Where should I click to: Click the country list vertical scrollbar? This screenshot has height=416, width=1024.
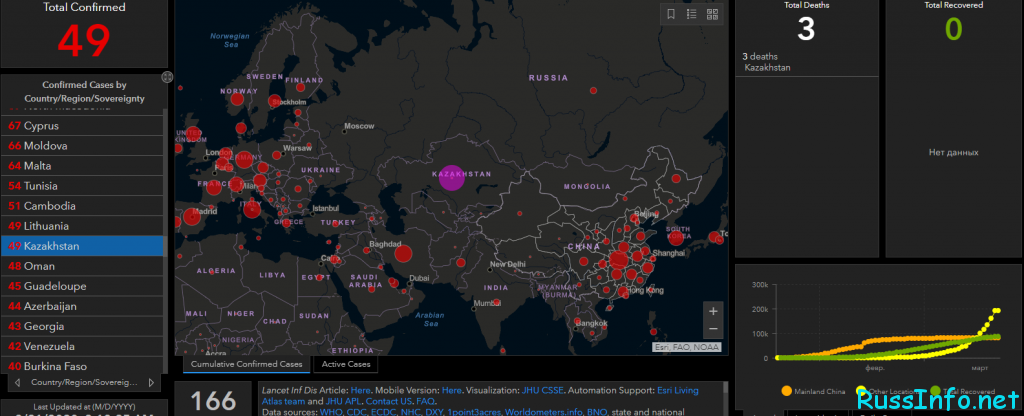pyautogui.click(x=166, y=242)
